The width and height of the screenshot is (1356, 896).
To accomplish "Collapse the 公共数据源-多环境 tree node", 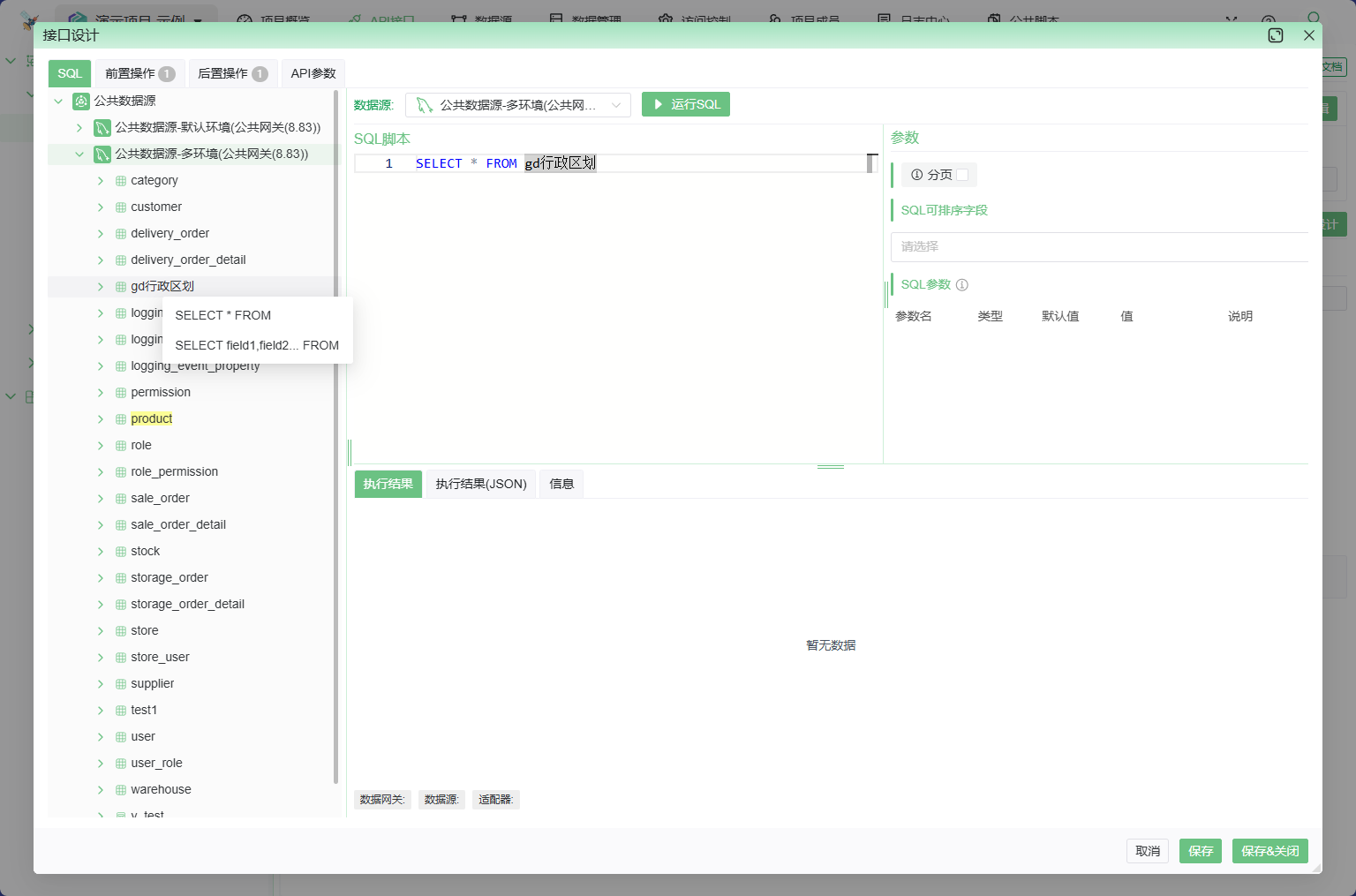I will click(79, 154).
